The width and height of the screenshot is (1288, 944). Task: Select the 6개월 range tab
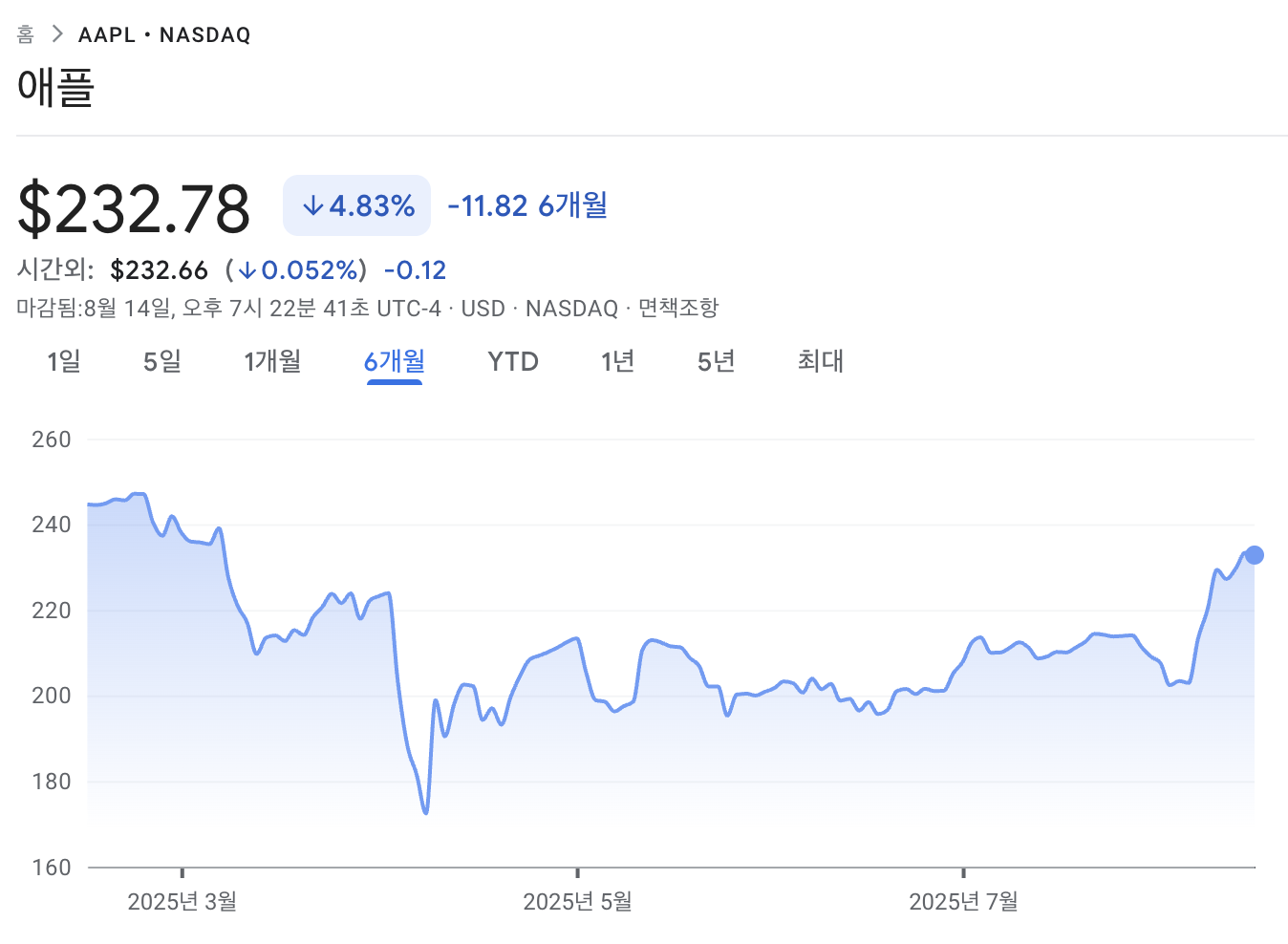click(x=395, y=361)
